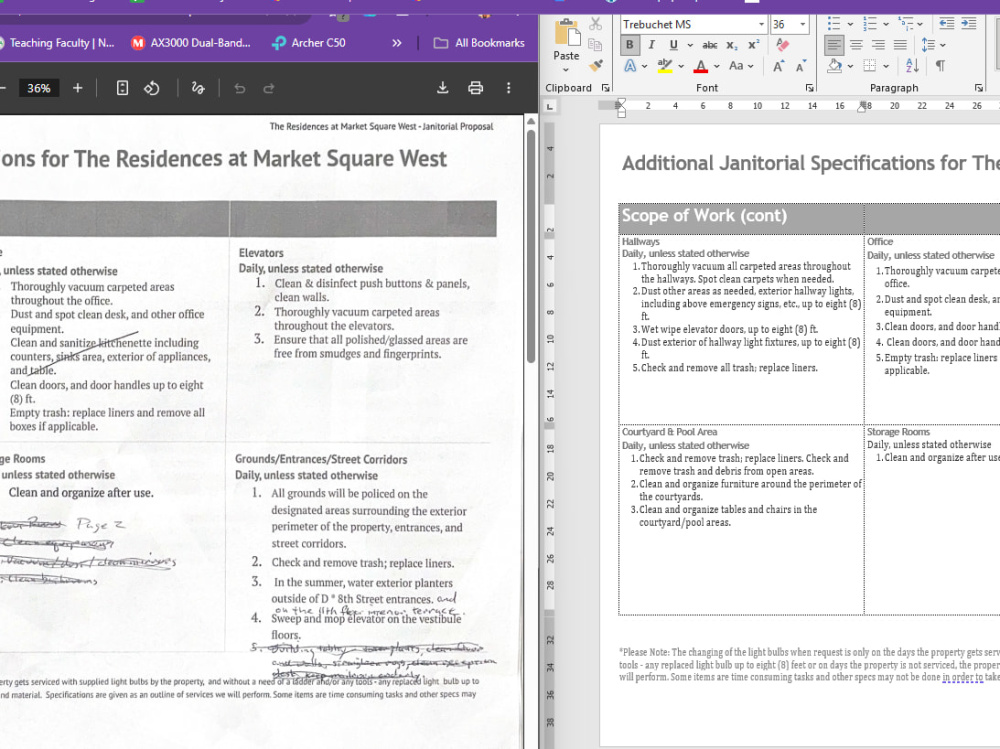This screenshot has height=749, width=1000.
Task: Apply shading paint bucket
Action: [835, 66]
